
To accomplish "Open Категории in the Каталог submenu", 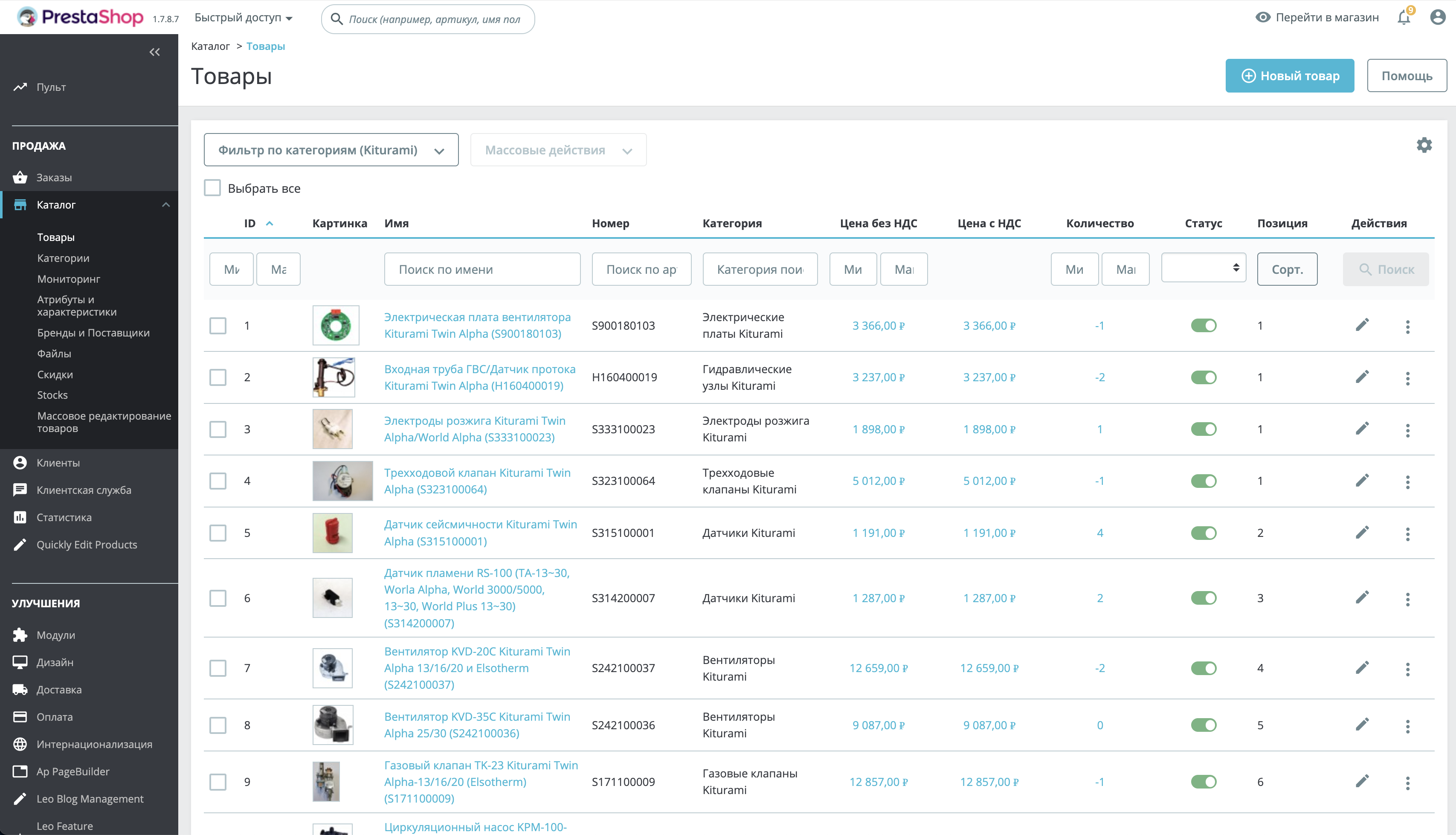I will click(63, 258).
